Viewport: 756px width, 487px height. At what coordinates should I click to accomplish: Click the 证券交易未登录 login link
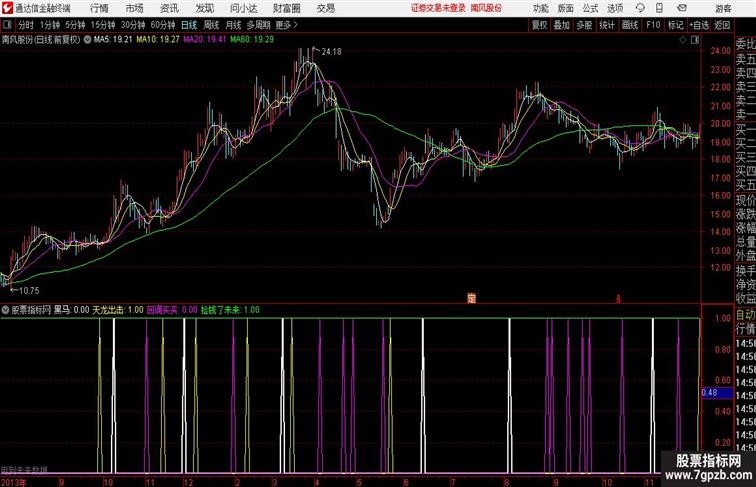click(438, 8)
